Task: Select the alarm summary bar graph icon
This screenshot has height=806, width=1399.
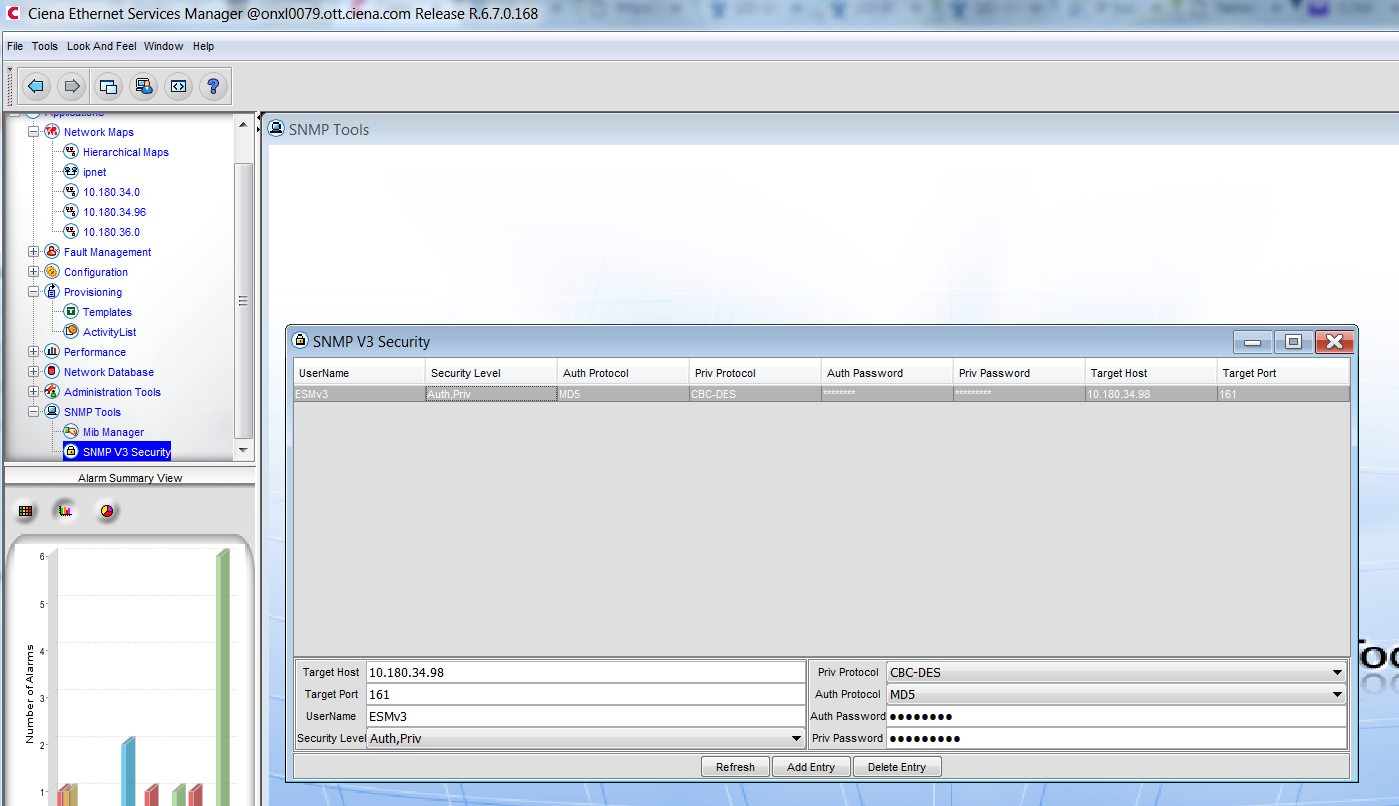Action: (x=65, y=511)
